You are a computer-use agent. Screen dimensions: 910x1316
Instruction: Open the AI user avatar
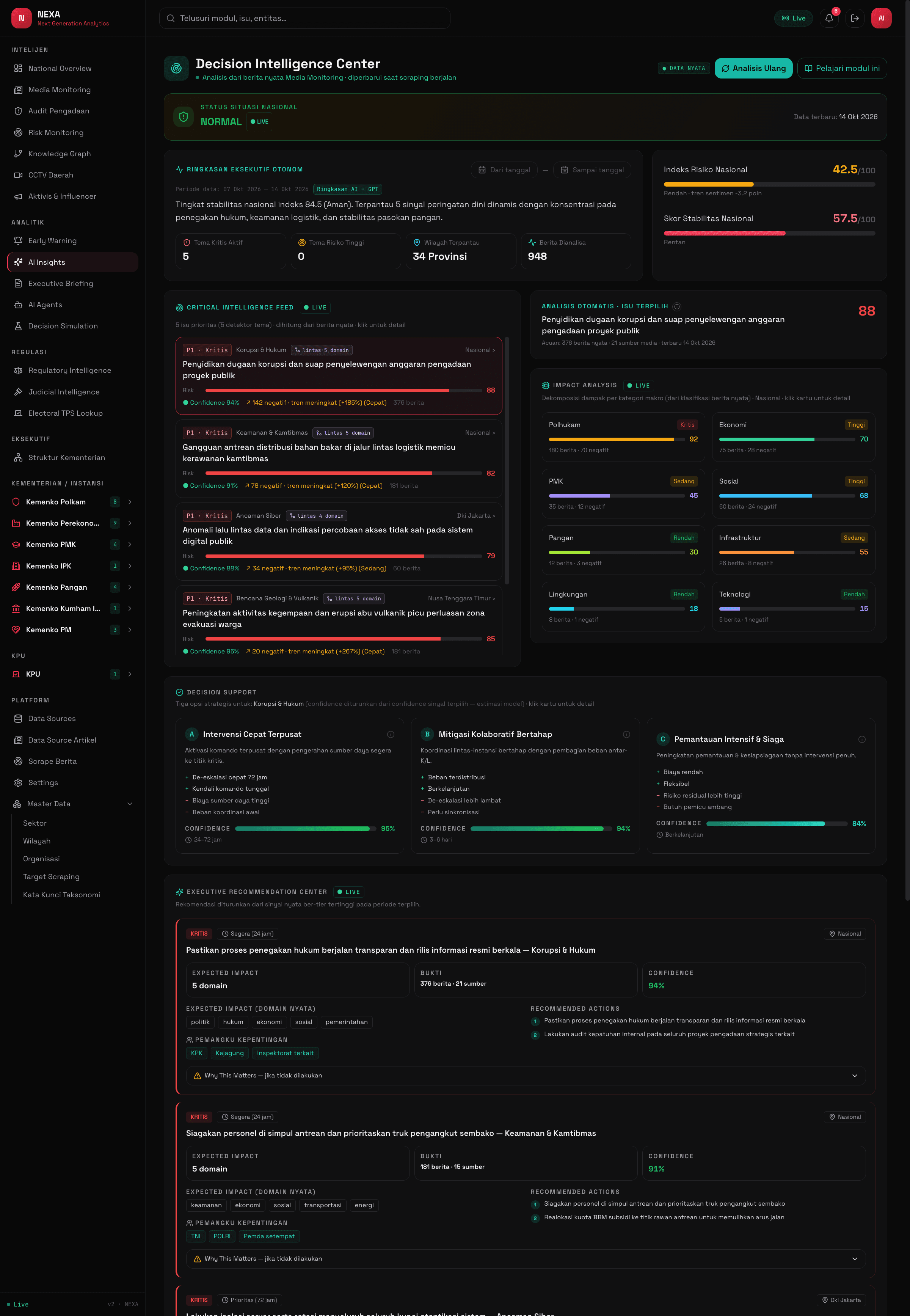[x=881, y=18]
